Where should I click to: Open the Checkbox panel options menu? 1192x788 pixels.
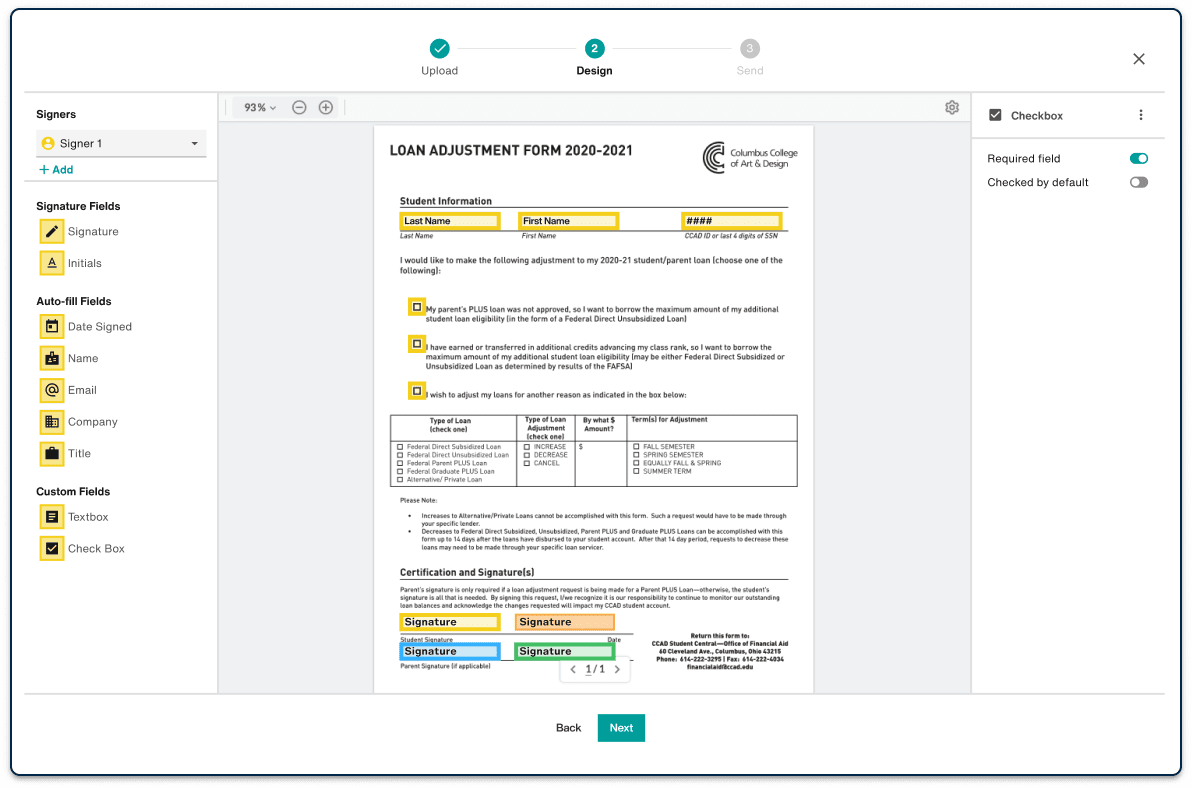pos(1140,114)
